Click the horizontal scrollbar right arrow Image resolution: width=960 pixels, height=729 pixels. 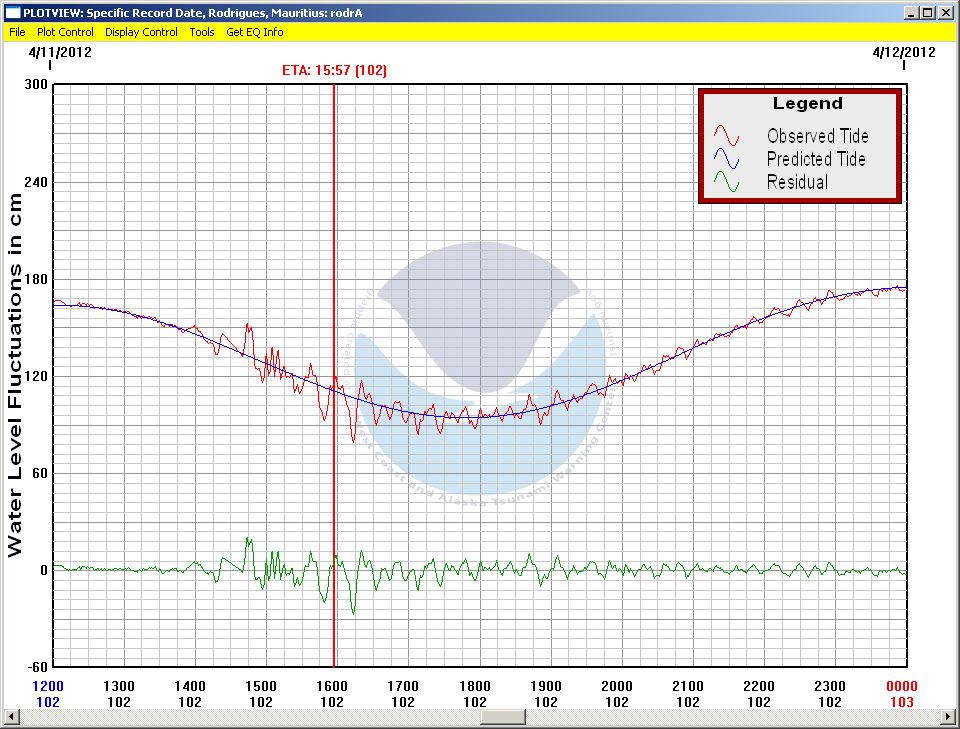949,716
